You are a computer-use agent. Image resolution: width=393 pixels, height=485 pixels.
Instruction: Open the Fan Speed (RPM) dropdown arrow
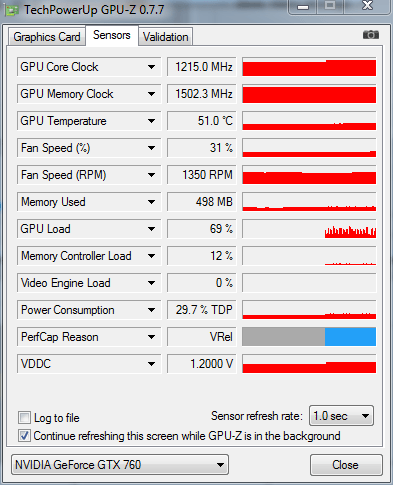[x=151, y=175]
